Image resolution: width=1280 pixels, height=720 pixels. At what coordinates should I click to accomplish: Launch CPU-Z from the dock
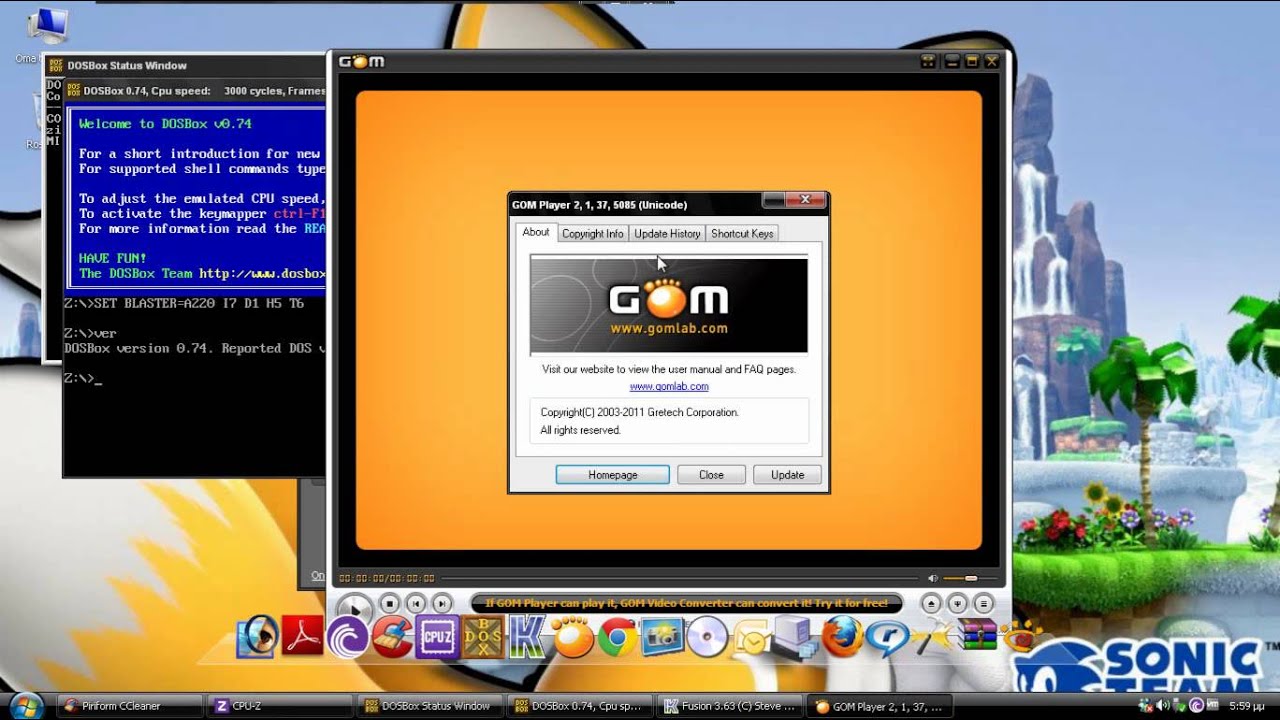(438, 636)
